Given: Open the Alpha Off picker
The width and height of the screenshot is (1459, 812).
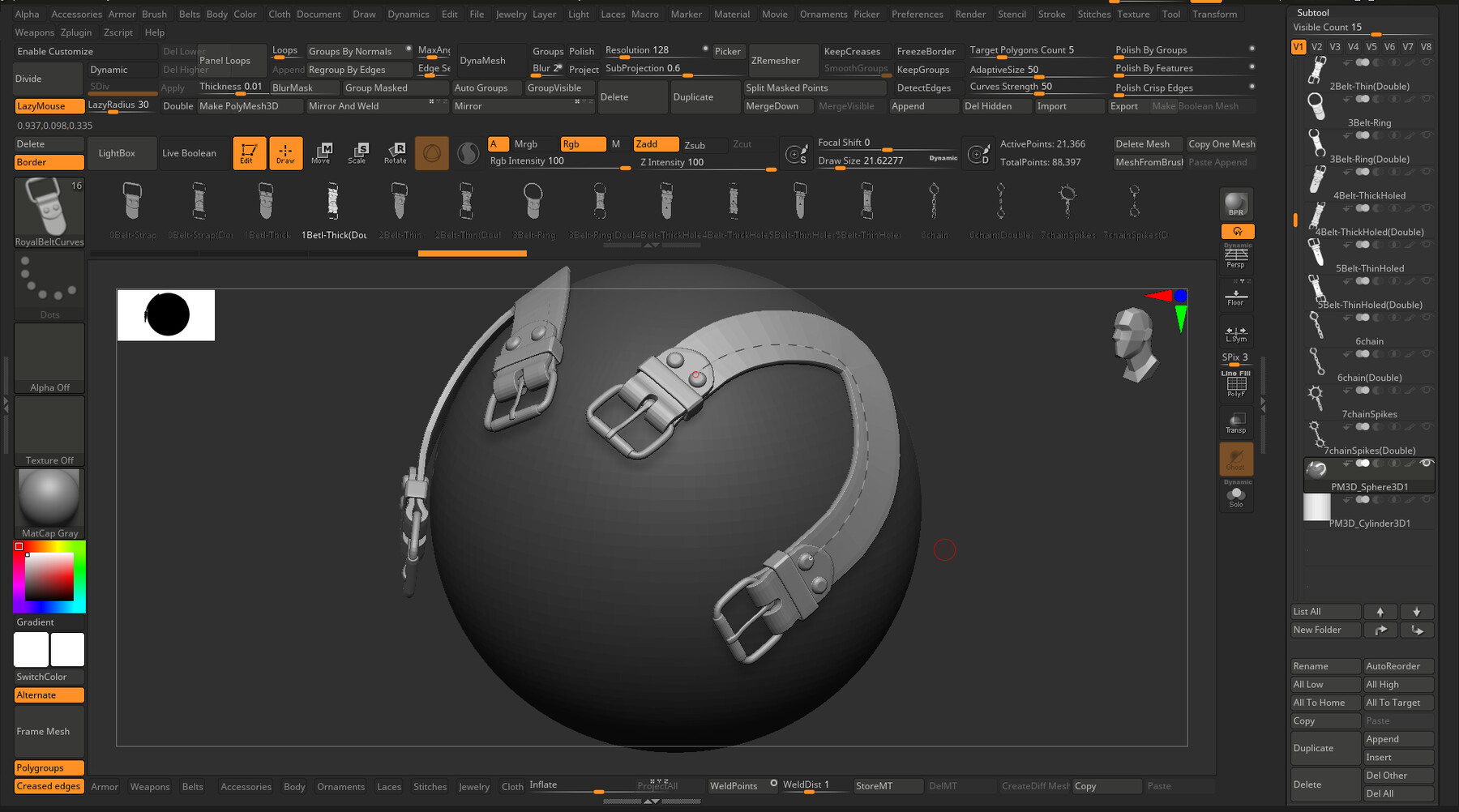Looking at the screenshot, I should point(49,358).
